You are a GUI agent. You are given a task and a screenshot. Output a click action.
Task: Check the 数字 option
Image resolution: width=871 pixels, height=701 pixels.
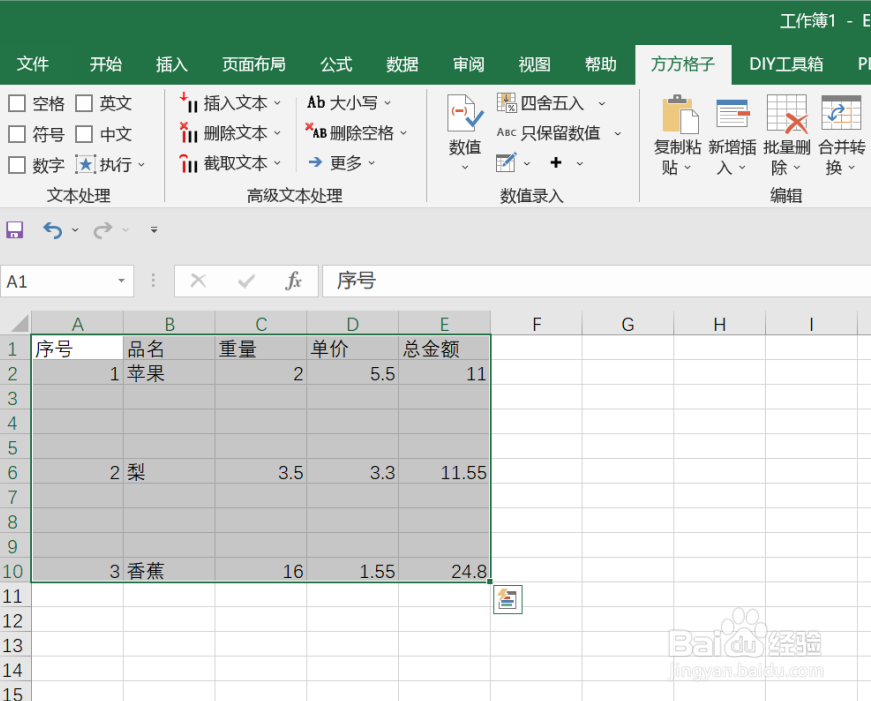click(17, 164)
